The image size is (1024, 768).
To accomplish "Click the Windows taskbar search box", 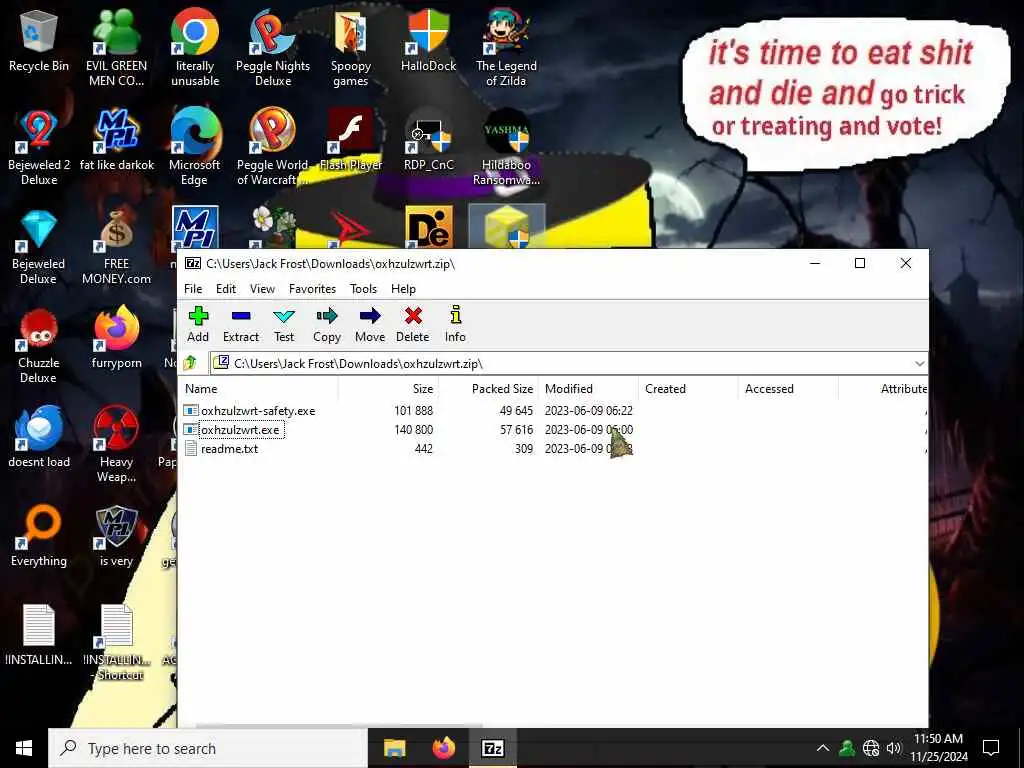I will pyautogui.click(x=208, y=748).
